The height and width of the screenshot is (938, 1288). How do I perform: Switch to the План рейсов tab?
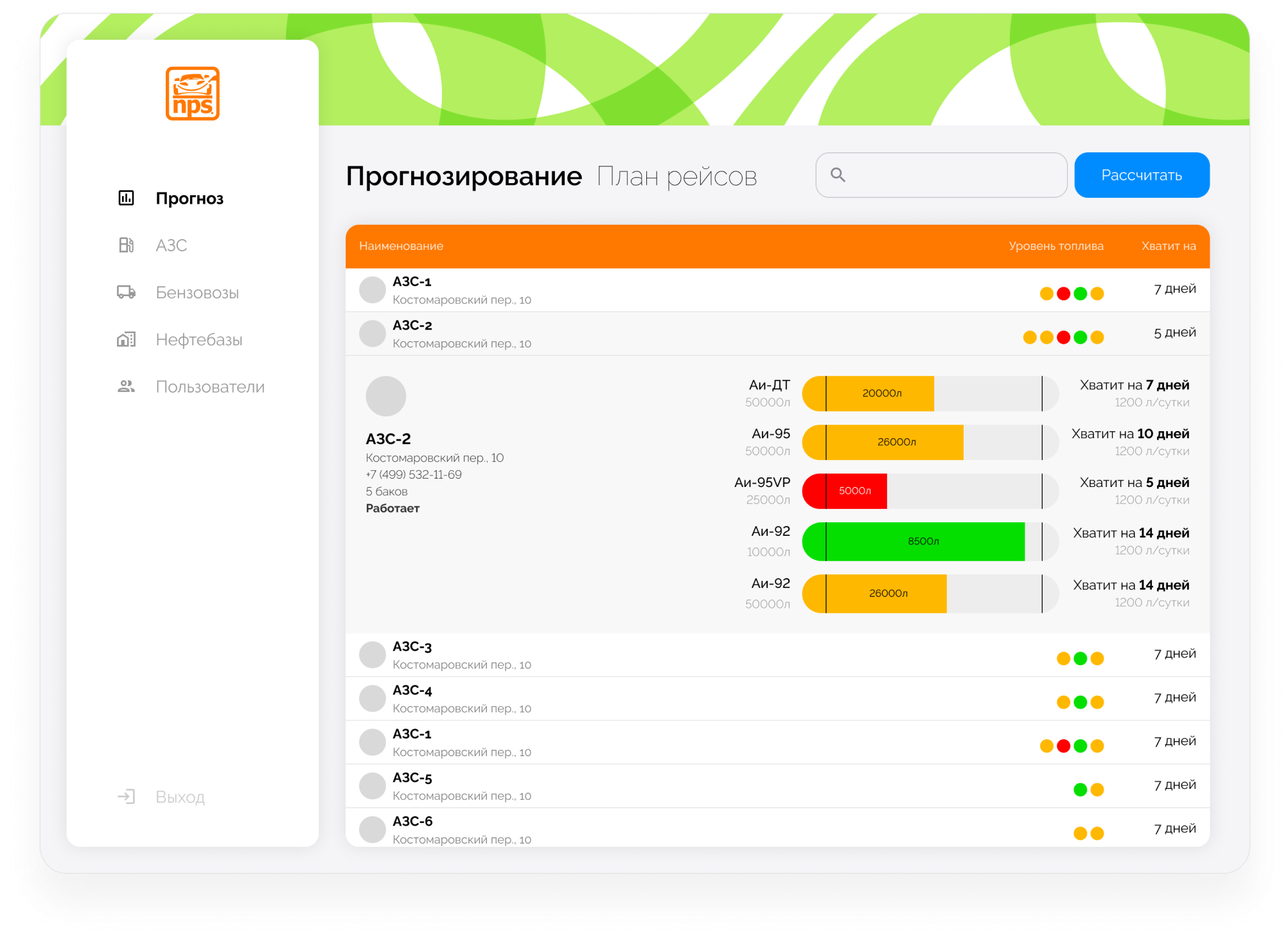[x=676, y=176]
